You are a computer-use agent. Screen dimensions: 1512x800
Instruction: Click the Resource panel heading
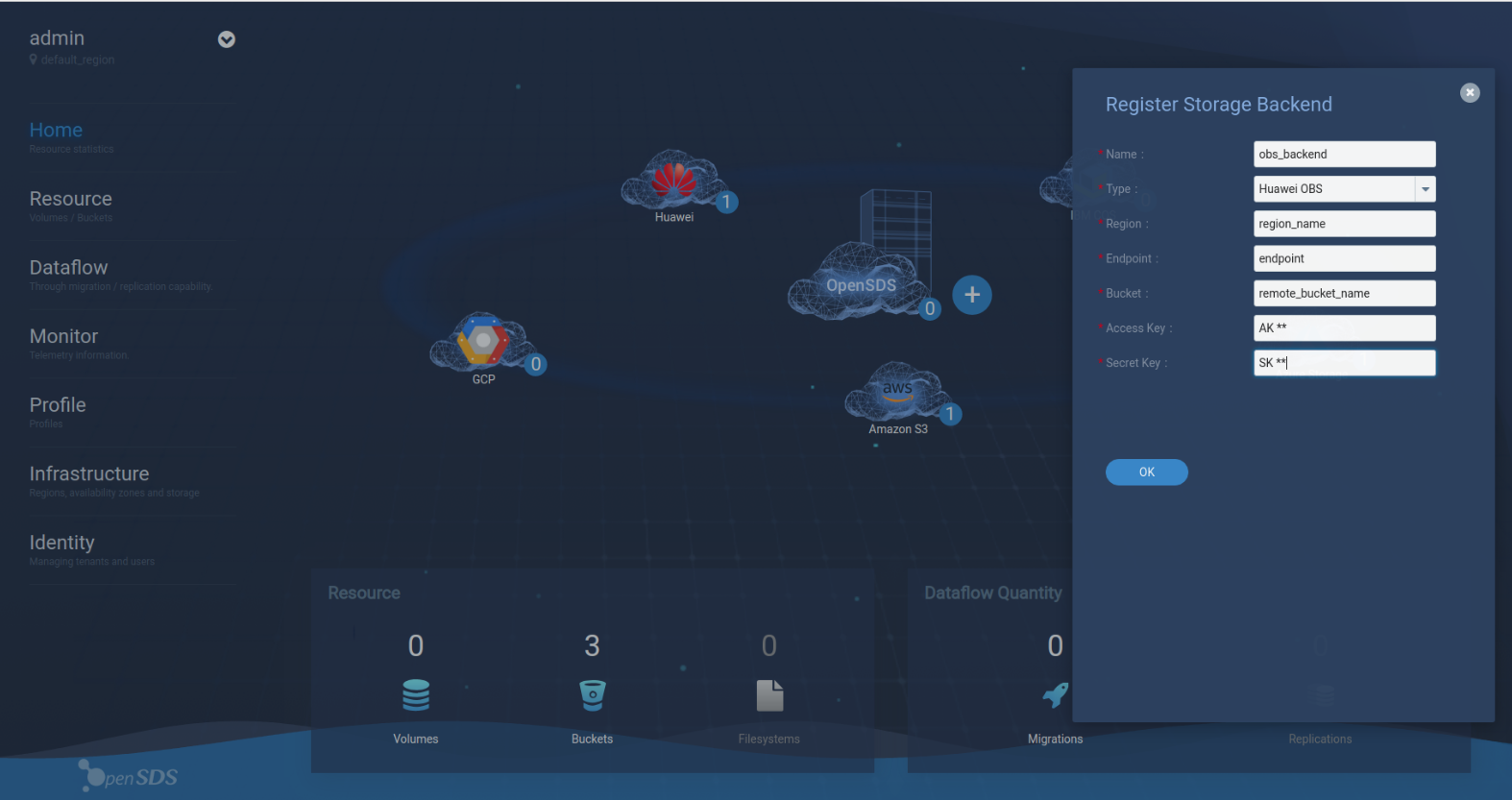[x=364, y=594]
